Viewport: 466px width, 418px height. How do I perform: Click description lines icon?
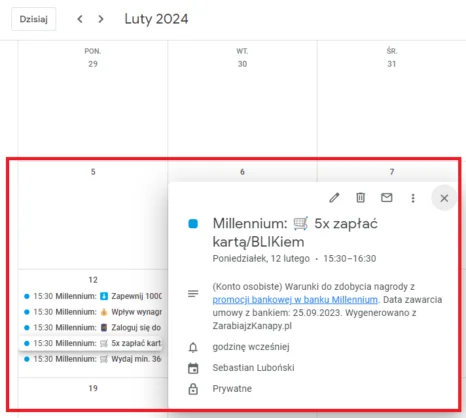tap(193, 294)
